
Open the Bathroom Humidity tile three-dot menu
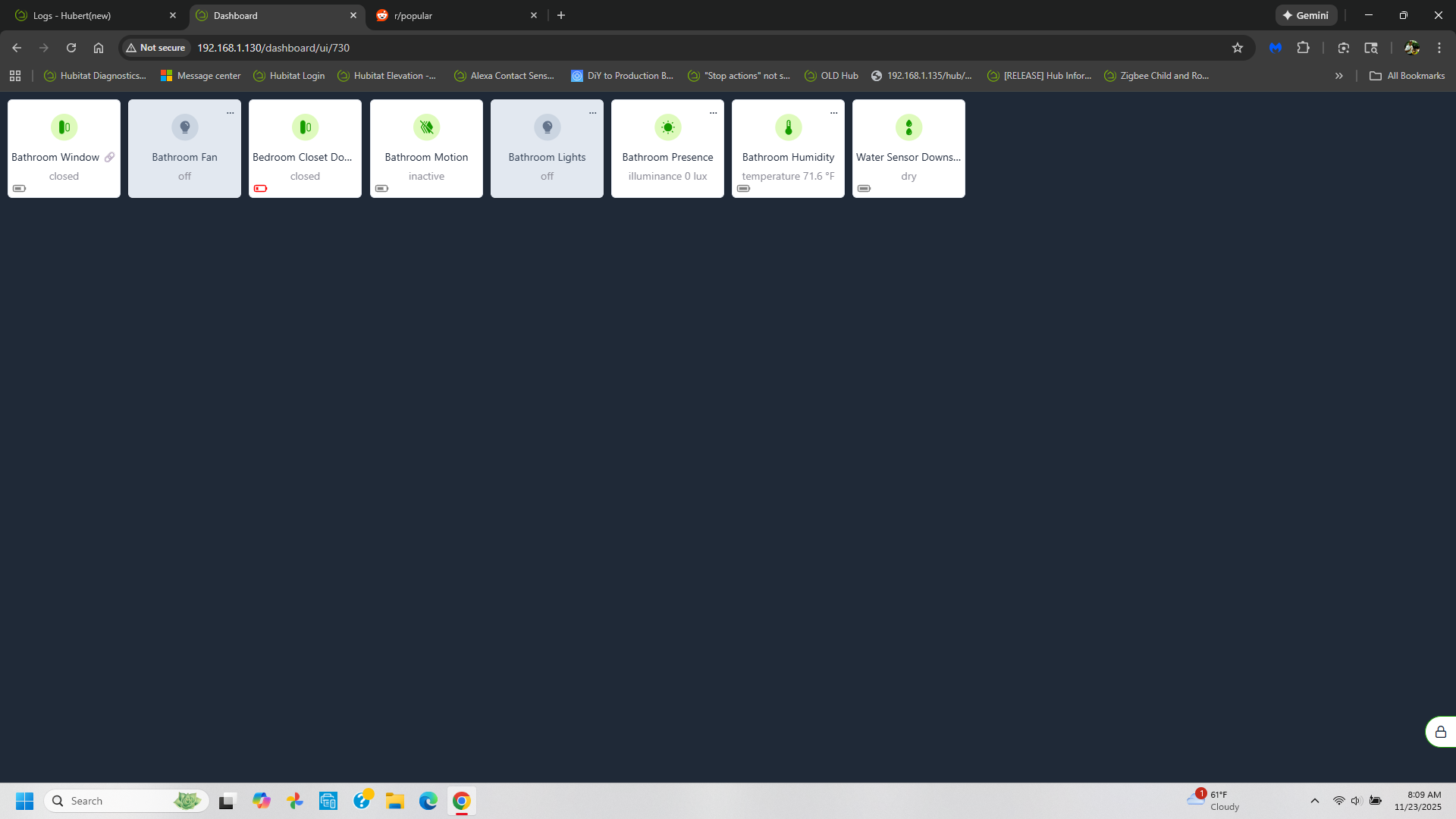[834, 113]
